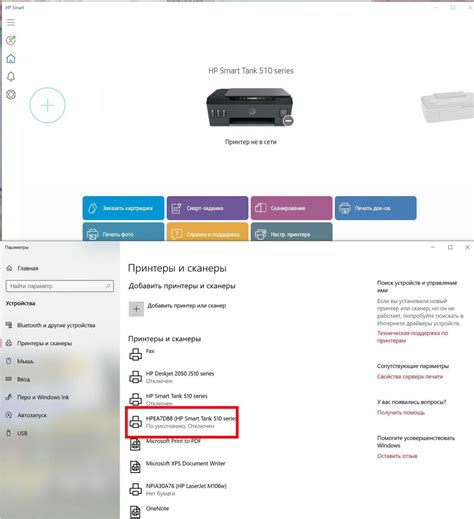Open the Настр. принтера tile
The width and height of the screenshot is (474, 519).
click(x=292, y=232)
